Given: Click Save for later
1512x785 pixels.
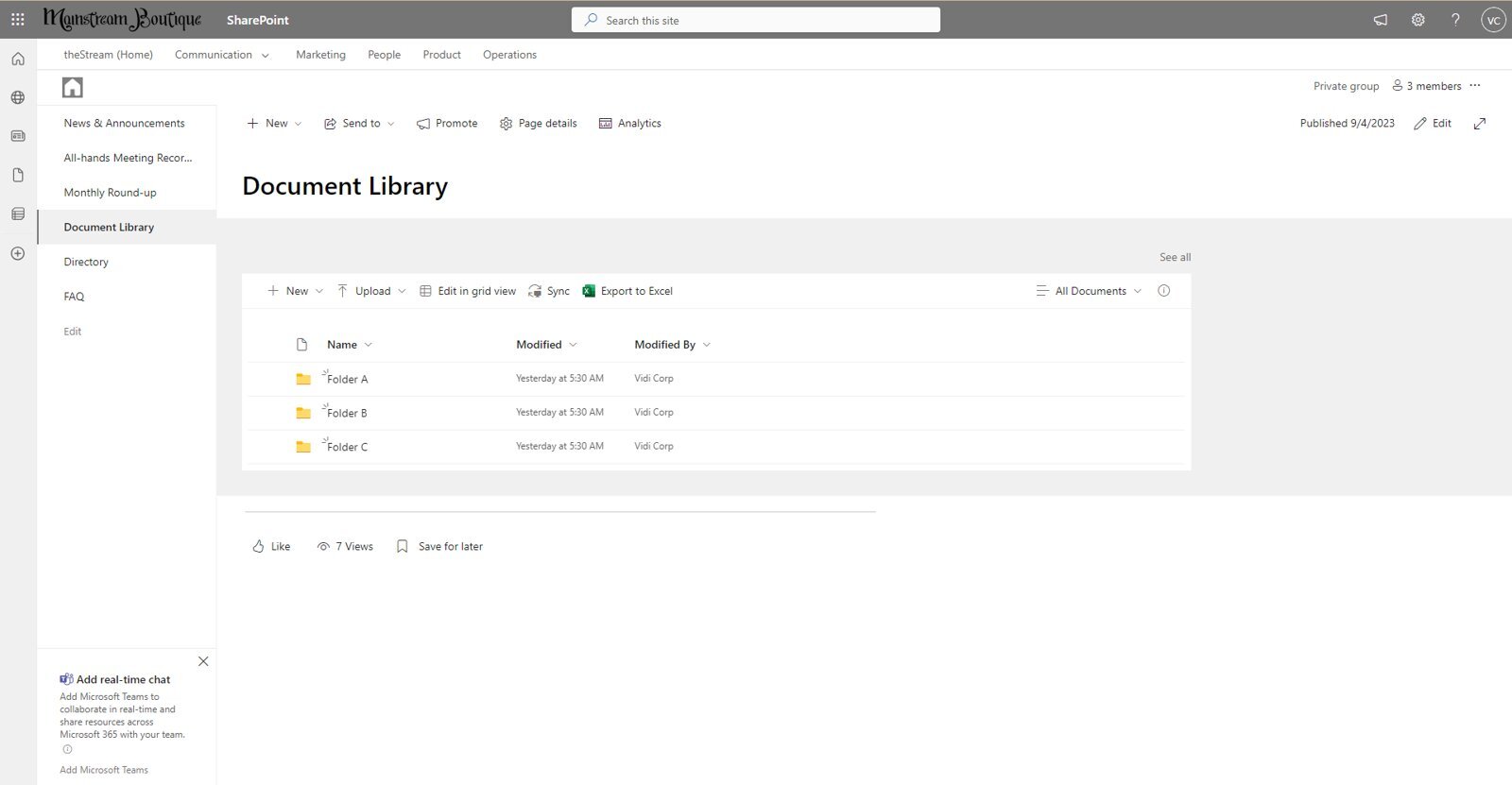Looking at the screenshot, I should pyautogui.click(x=439, y=547).
